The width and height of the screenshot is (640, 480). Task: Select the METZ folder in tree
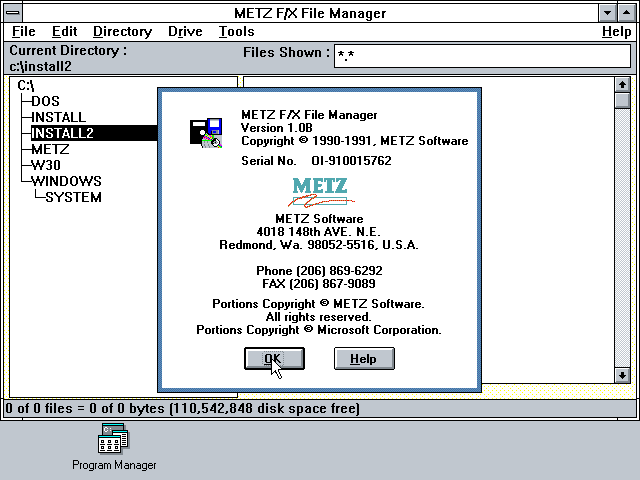[50, 149]
